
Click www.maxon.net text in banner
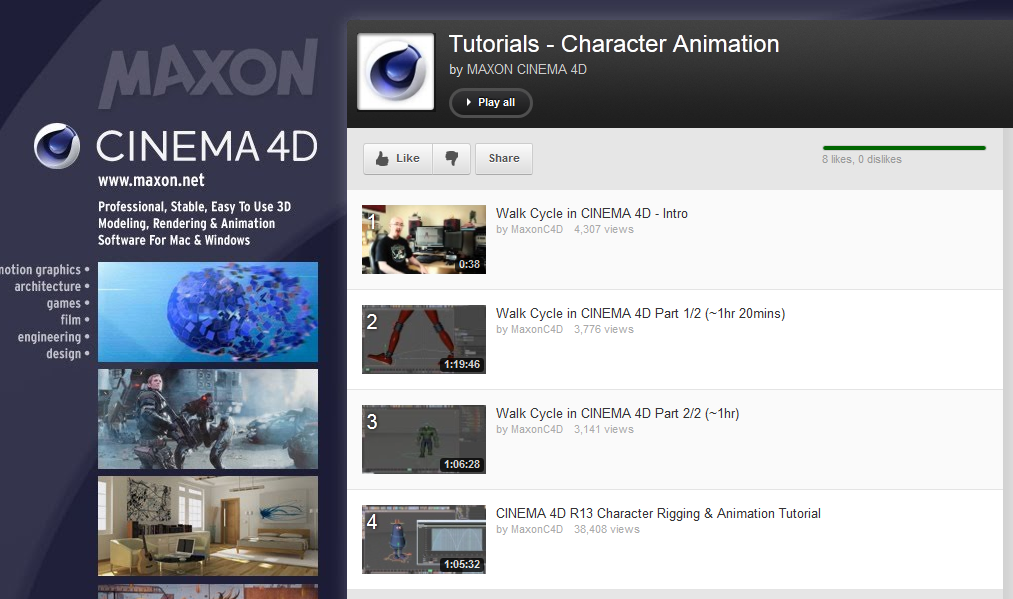(151, 180)
